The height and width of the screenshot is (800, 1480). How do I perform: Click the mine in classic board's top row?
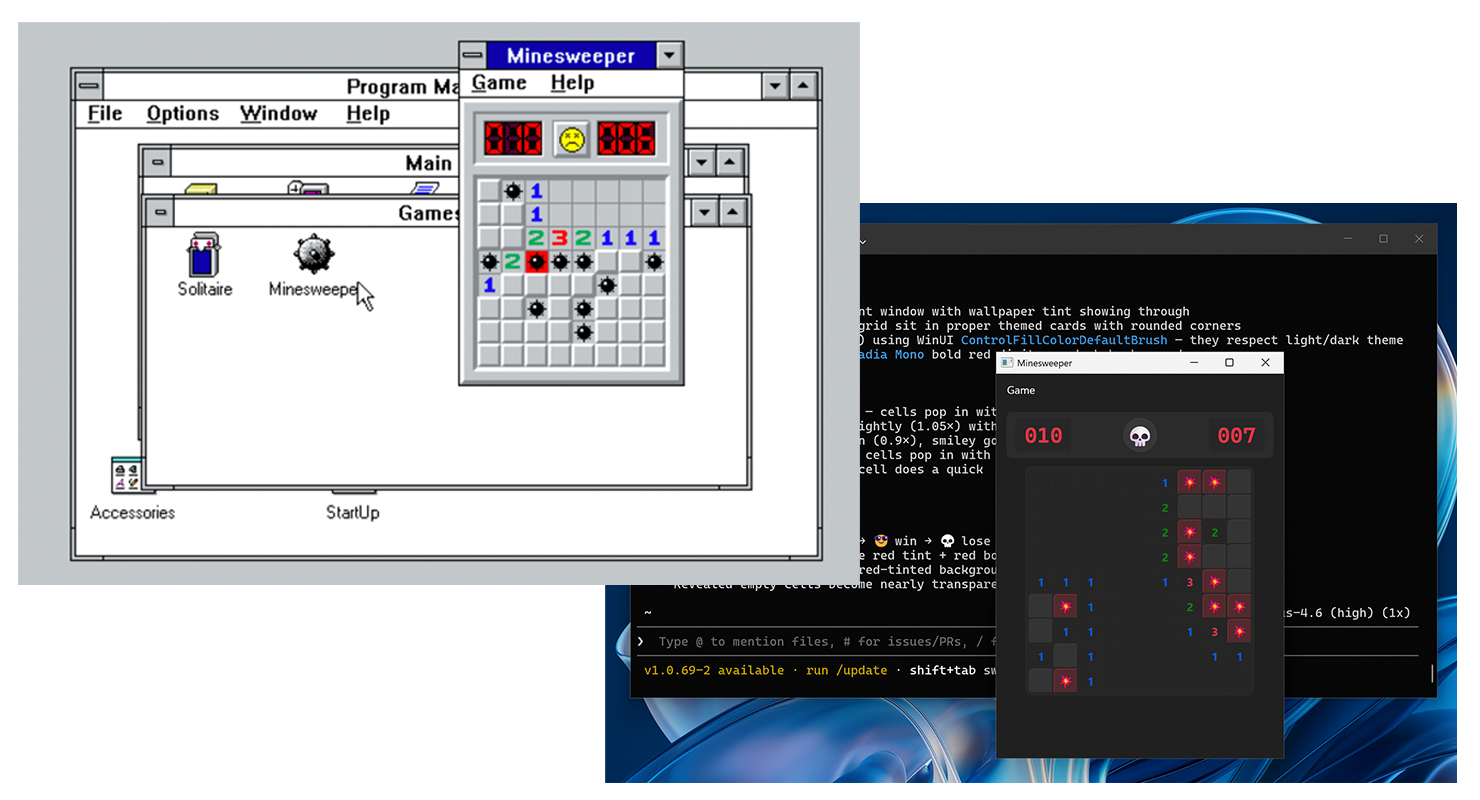513,190
